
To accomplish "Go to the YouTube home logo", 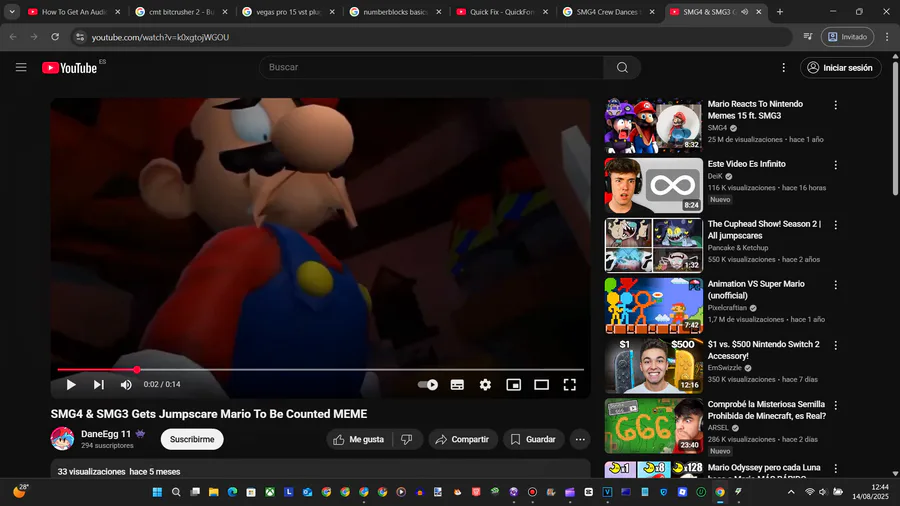I will click(69, 68).
